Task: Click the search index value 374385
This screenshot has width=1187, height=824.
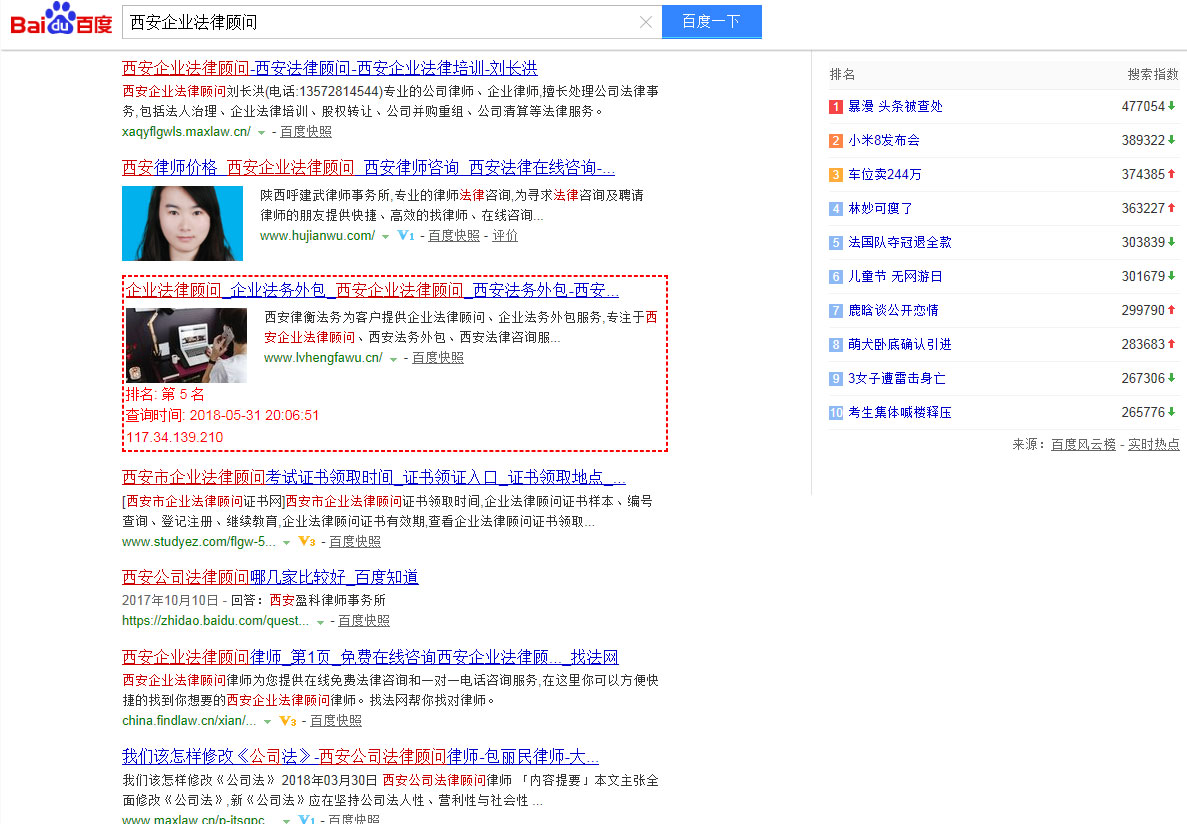Action: 1143,175
